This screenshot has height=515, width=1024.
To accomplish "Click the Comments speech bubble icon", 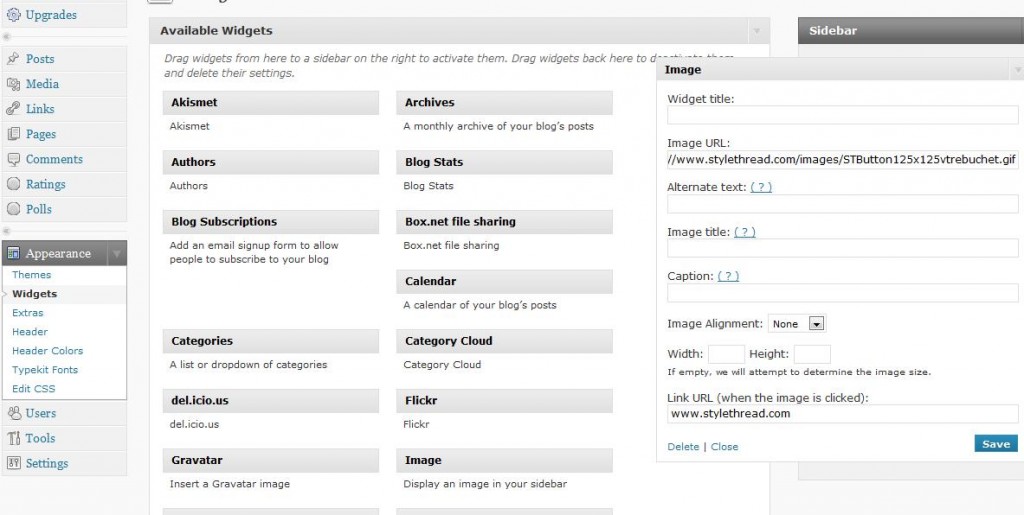I will 14,159.
